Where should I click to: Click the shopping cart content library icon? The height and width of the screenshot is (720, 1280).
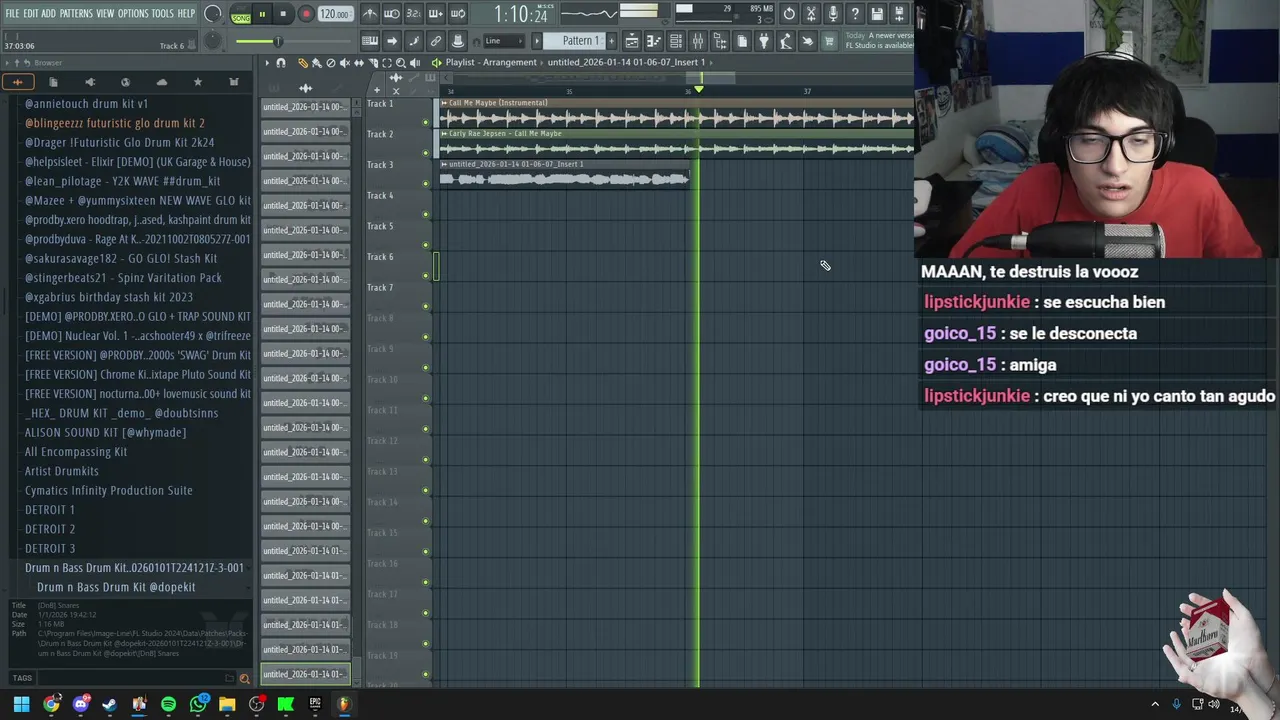(x=829, y=41)
